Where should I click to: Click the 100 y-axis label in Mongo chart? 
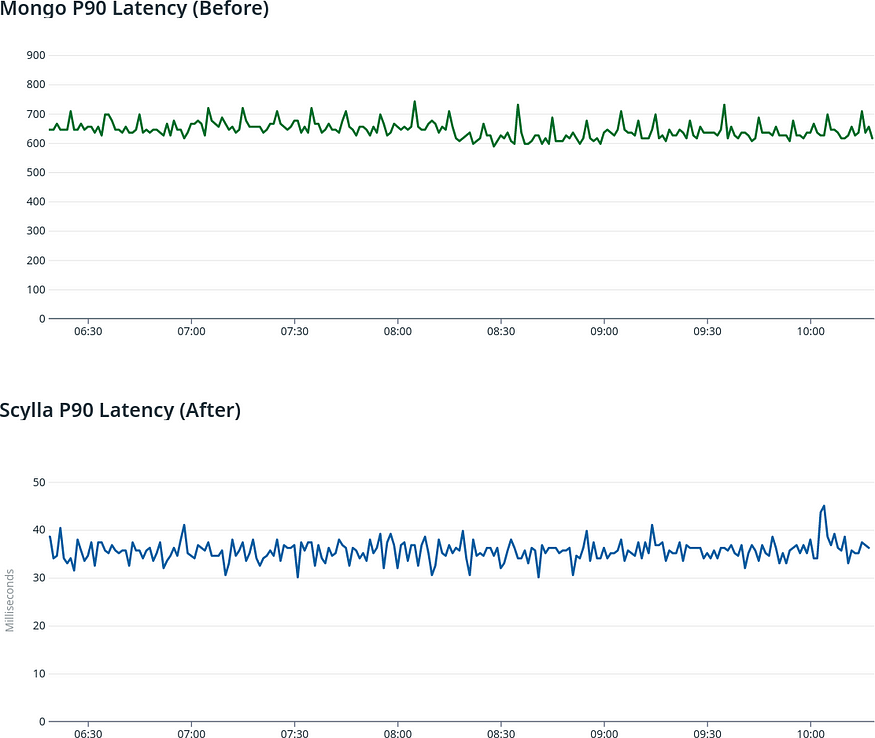(36, 289)
